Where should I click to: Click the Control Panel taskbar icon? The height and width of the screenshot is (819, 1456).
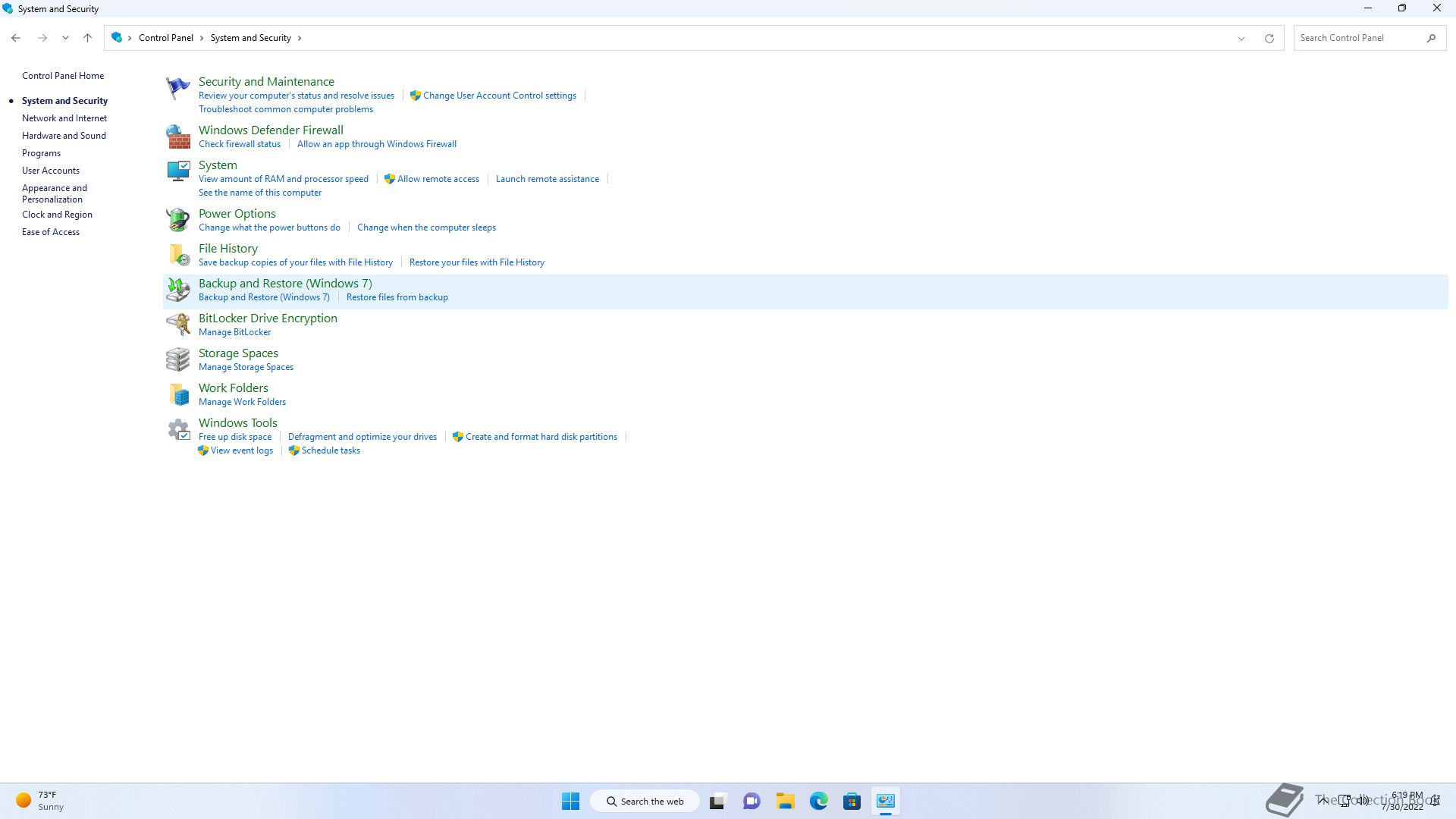click(885, 801)
